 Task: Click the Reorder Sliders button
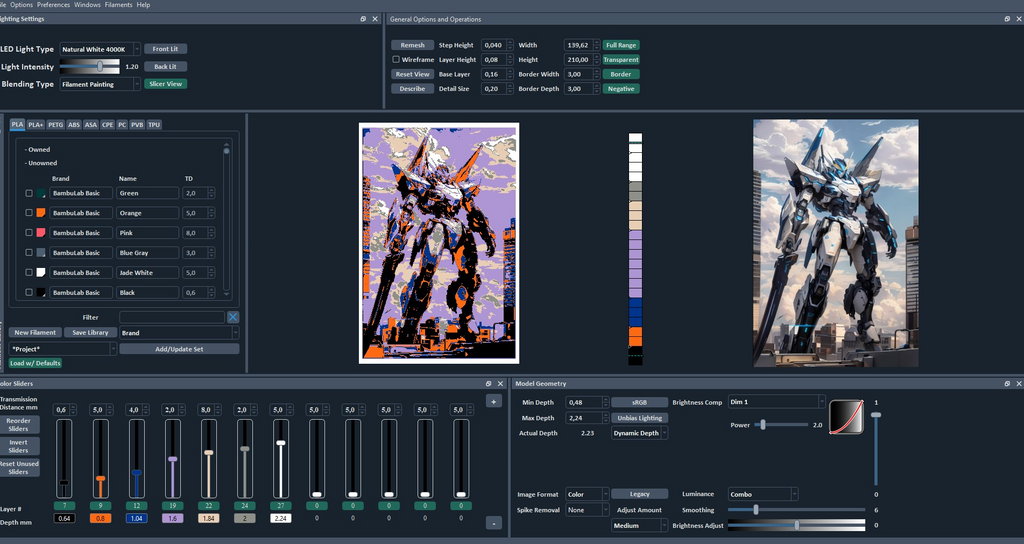[x=19, y=424]
